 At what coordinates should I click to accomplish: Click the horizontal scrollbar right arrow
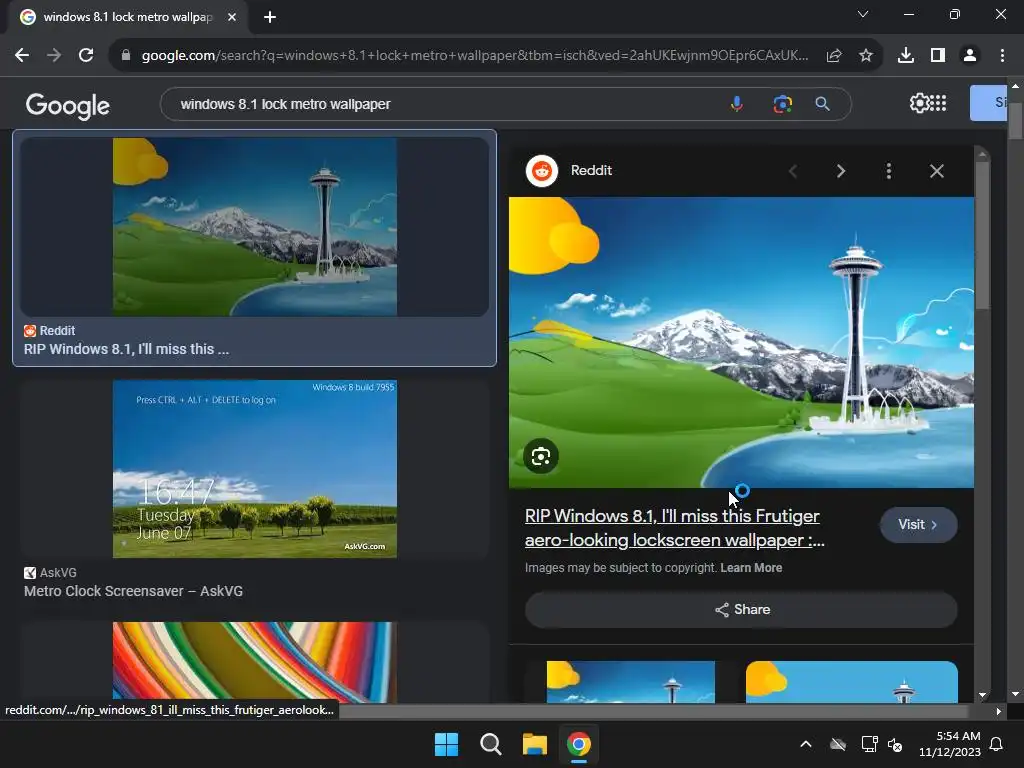point(999,711)
